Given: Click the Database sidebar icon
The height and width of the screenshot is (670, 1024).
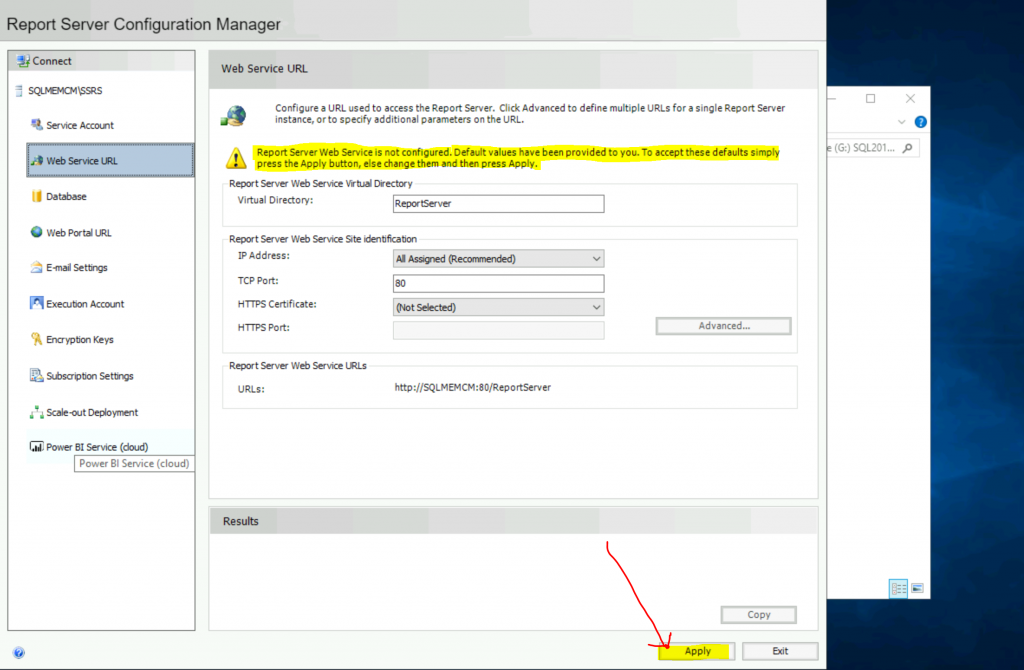Looking at the screenshot, I should pyautogui.click(x=37, y=196).
